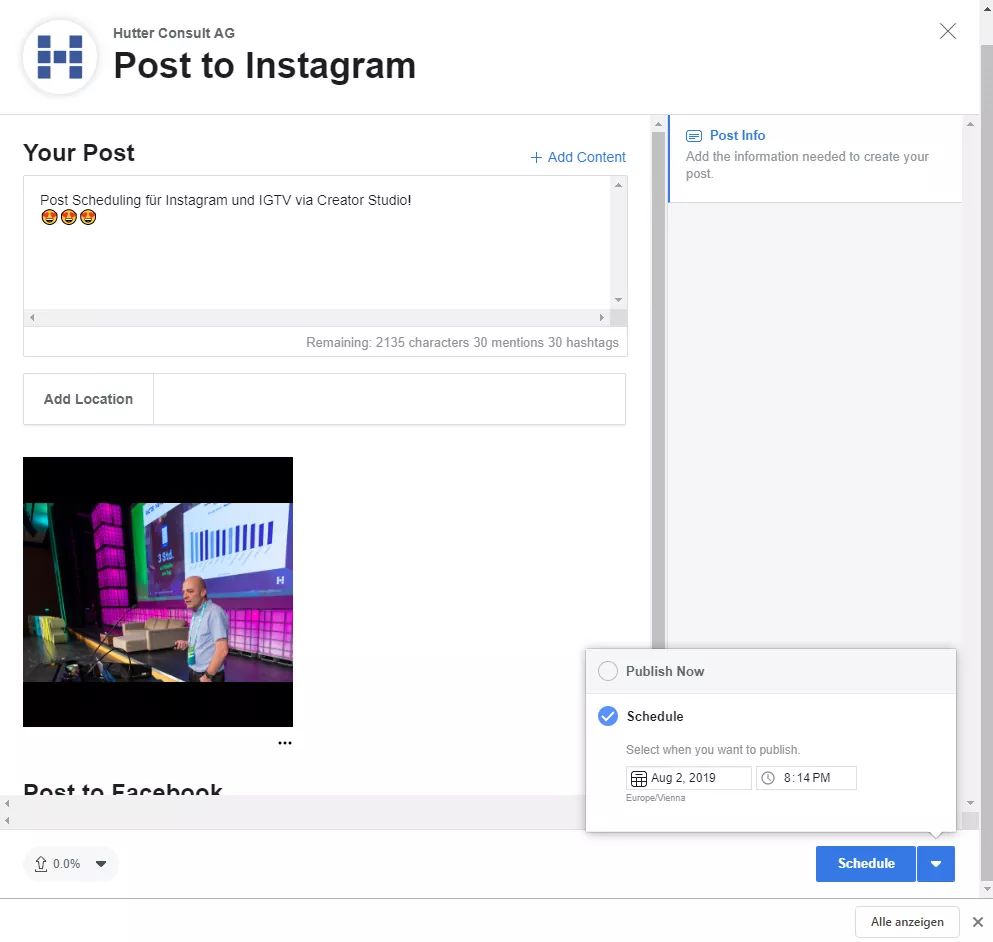Click the Post to Facebook section heading

[123, 791]
